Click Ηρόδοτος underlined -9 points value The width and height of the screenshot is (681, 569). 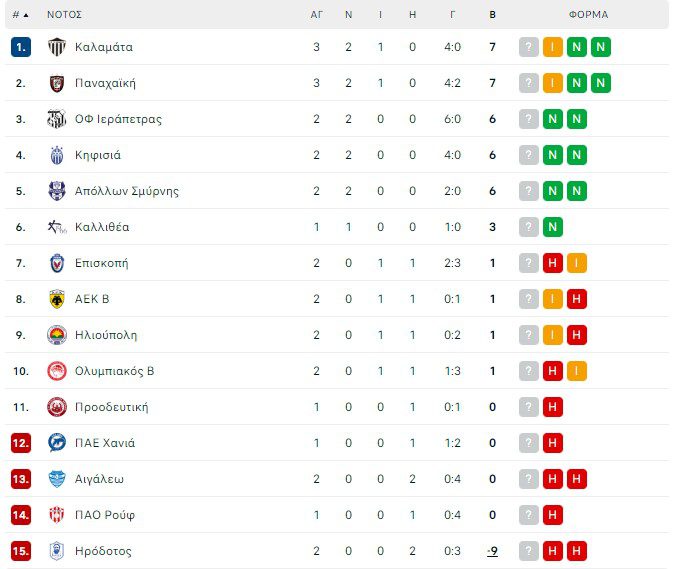pos(492,551)
